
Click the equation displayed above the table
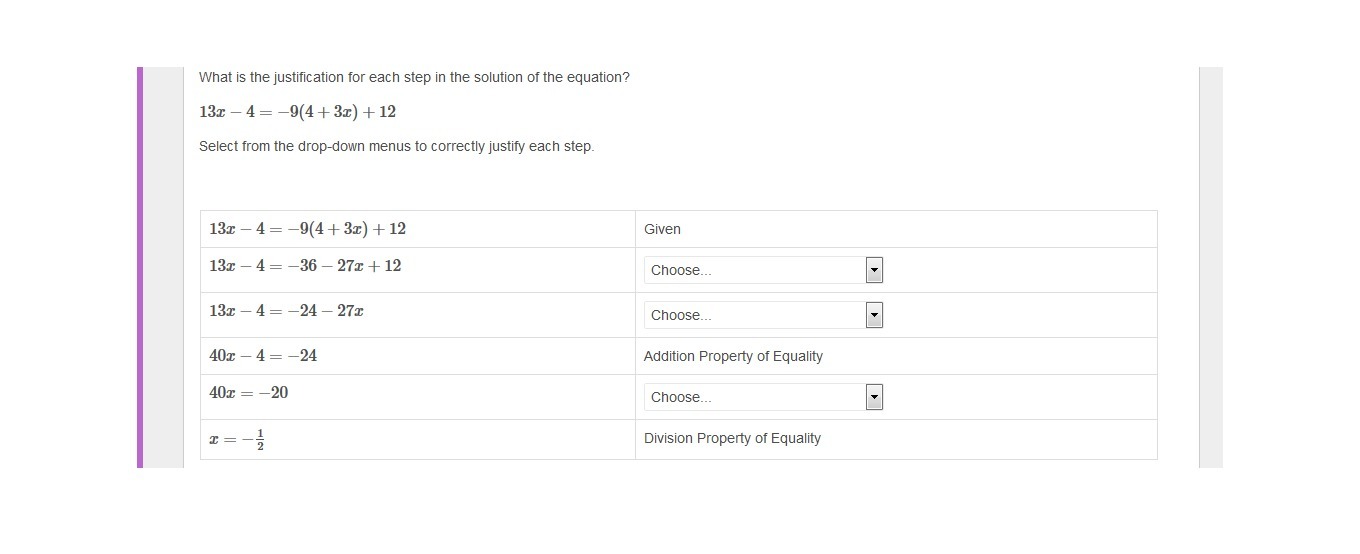[x=297, y=112]
